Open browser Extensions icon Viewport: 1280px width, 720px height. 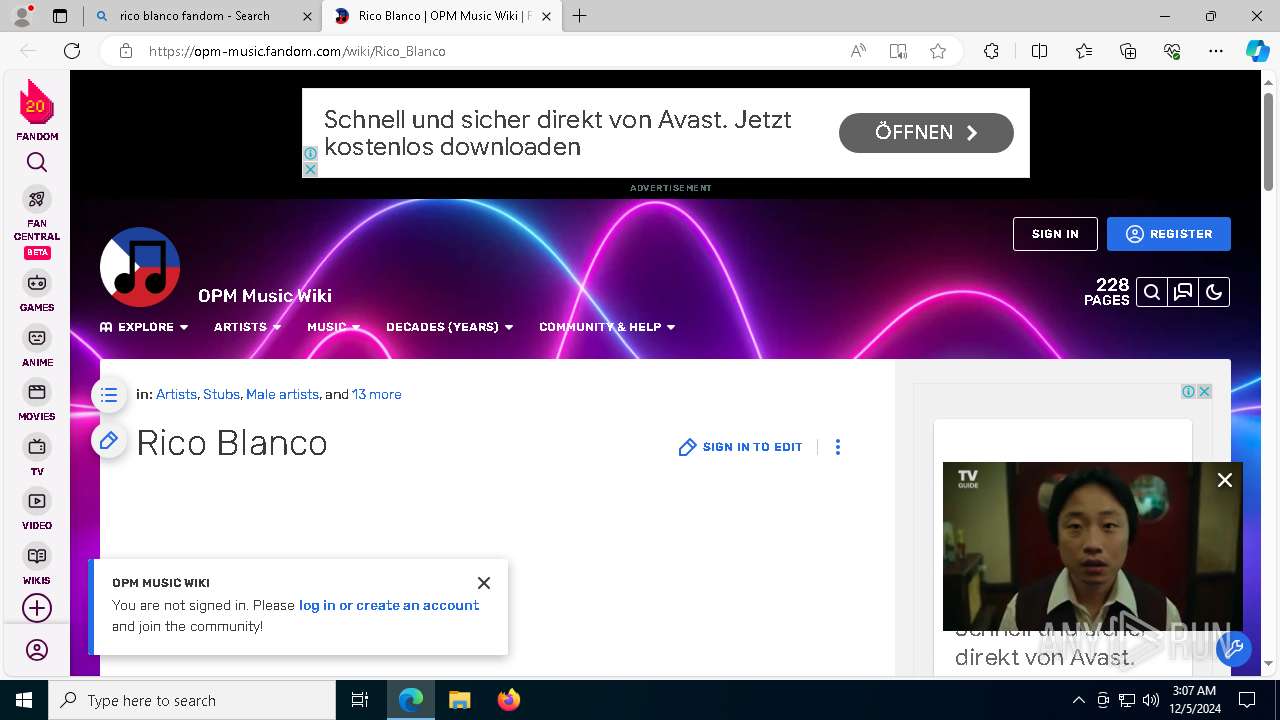(991, 51)
